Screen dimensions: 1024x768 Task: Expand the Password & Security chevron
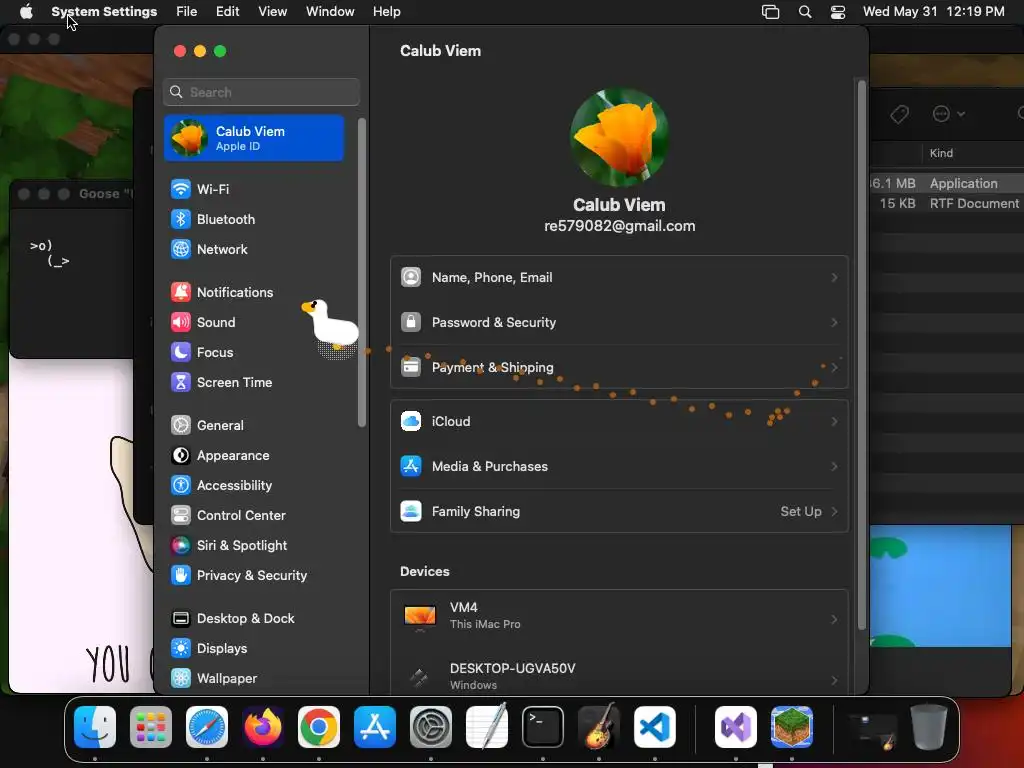click(834, 322)
